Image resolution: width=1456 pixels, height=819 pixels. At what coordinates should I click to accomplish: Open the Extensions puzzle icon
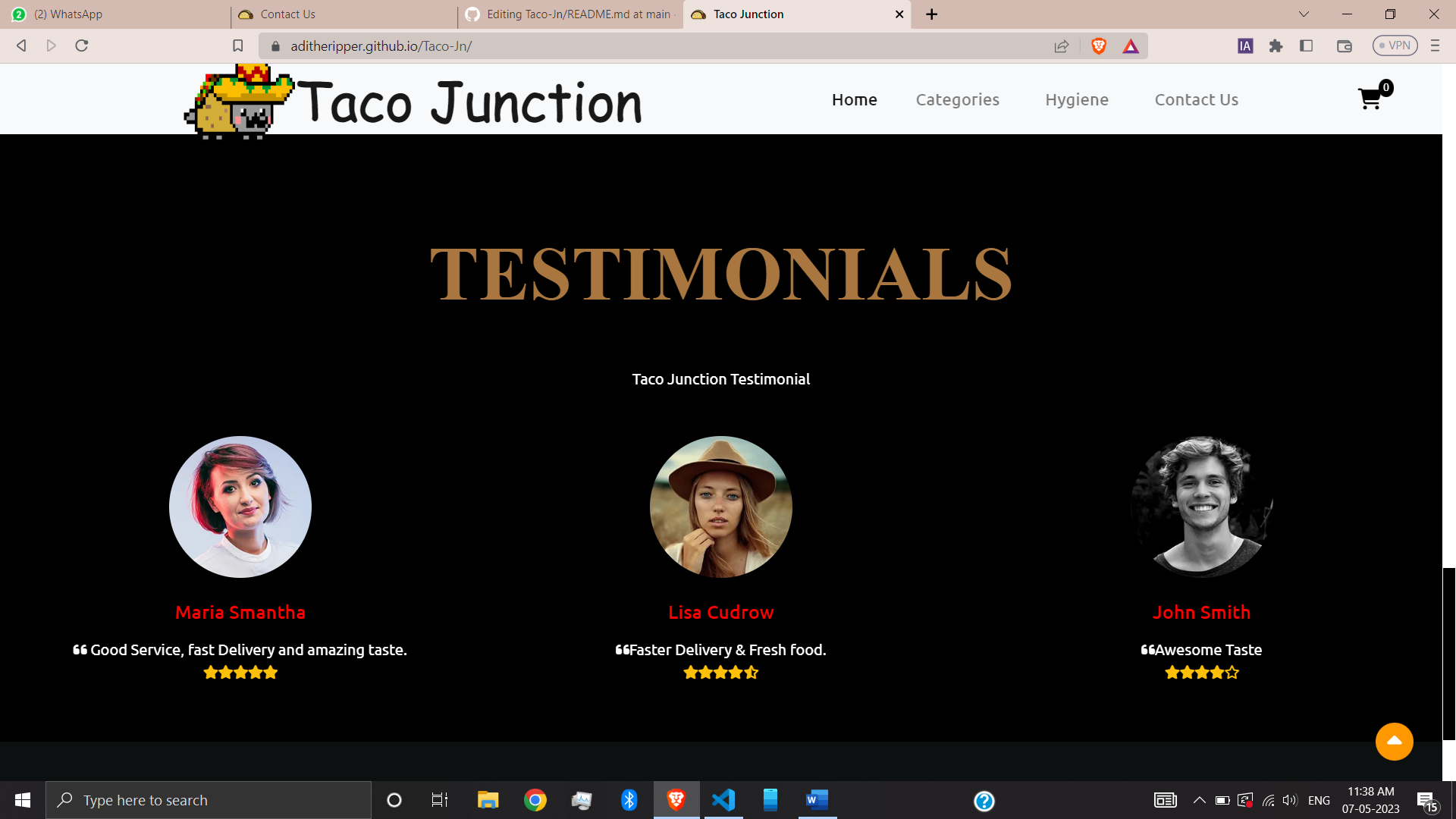(x=1276, y=45)
